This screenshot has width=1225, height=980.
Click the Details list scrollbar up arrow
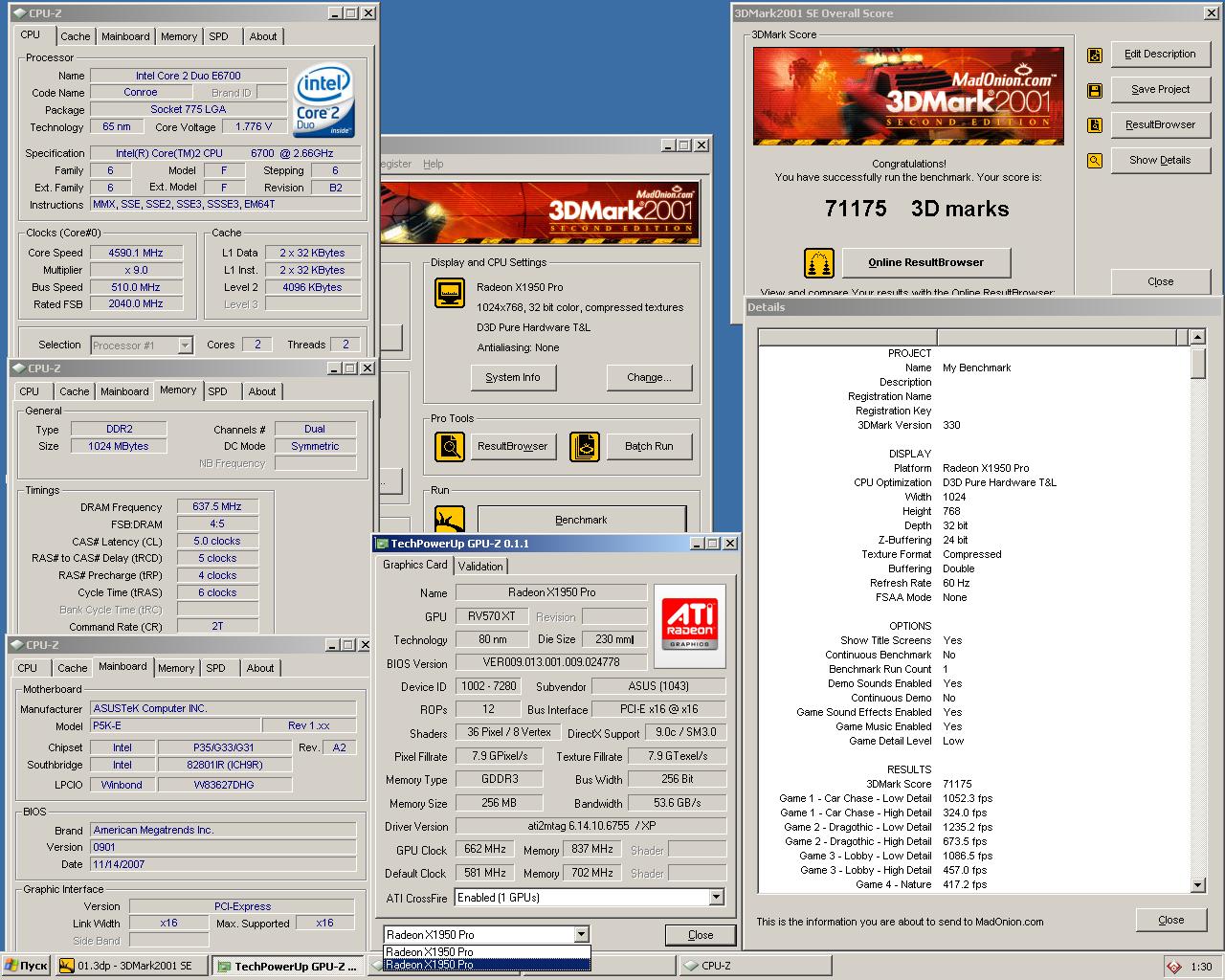1197,337
